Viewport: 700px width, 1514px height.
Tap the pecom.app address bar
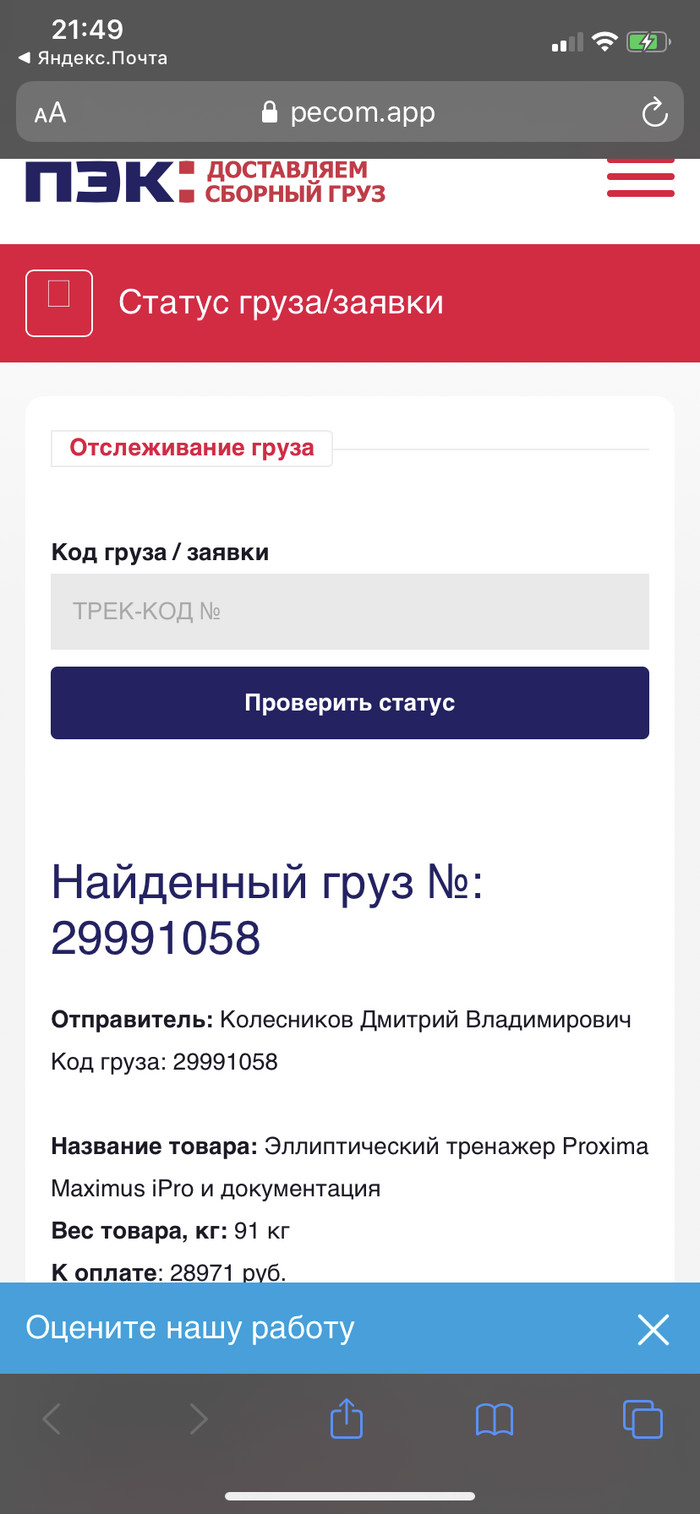tap(350, 112)
